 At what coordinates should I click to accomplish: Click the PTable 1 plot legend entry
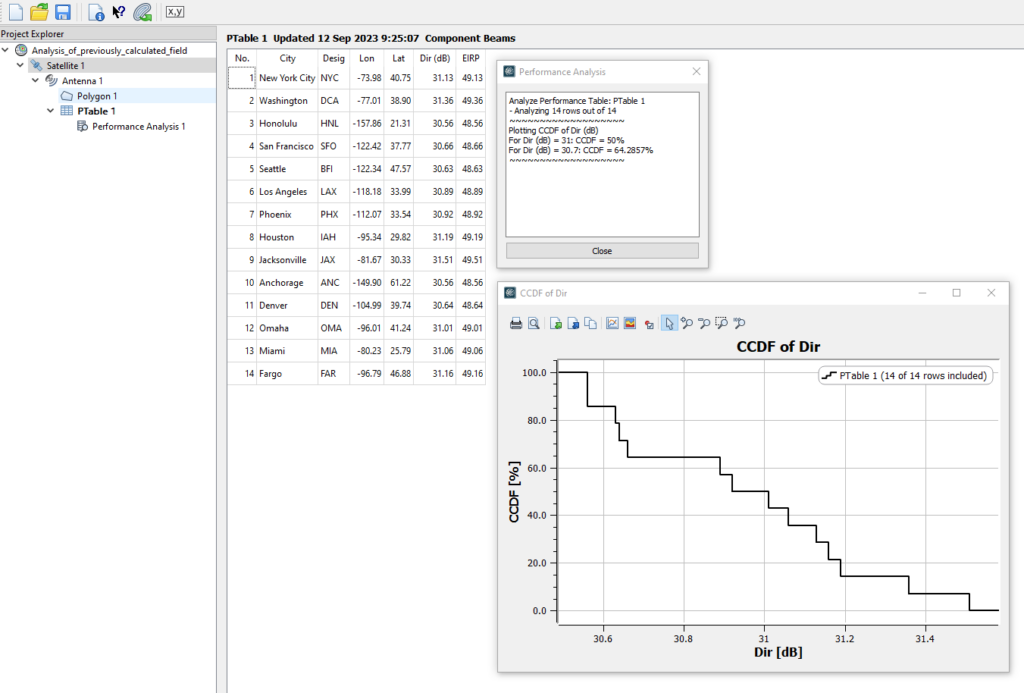(x=904, y=376)
